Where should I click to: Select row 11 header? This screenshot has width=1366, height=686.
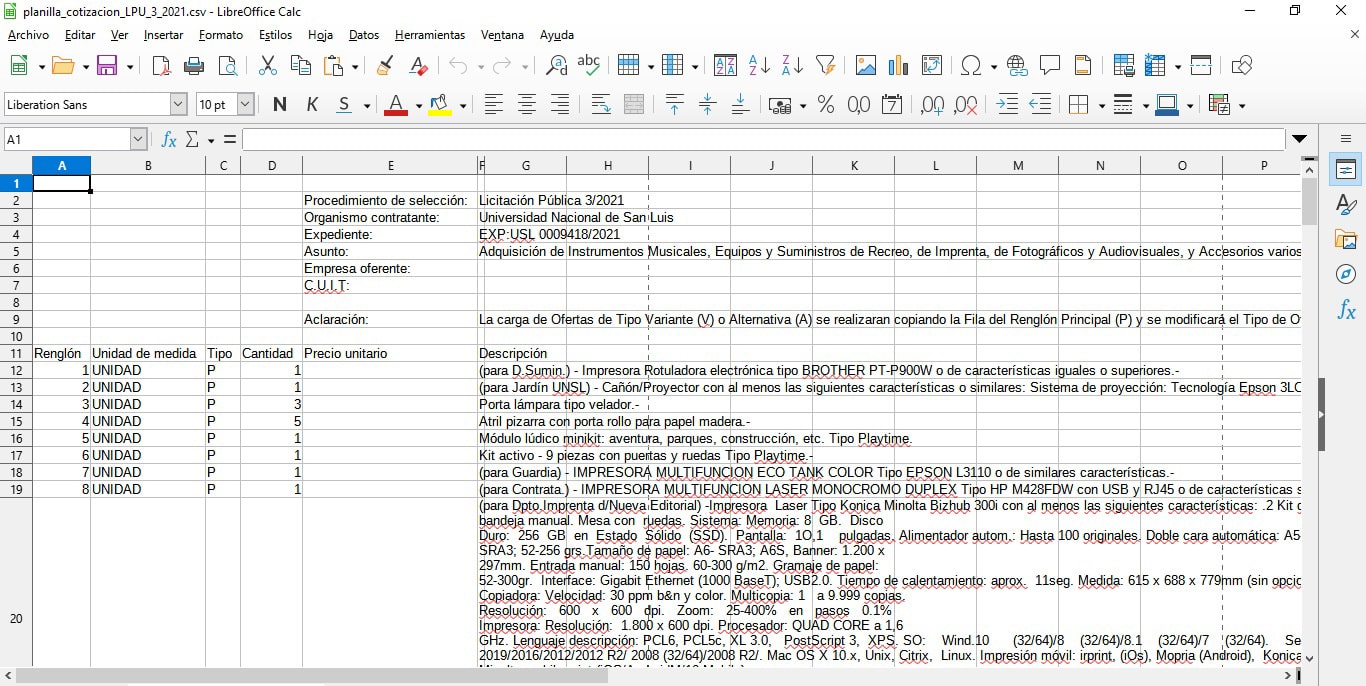point(16,354)
